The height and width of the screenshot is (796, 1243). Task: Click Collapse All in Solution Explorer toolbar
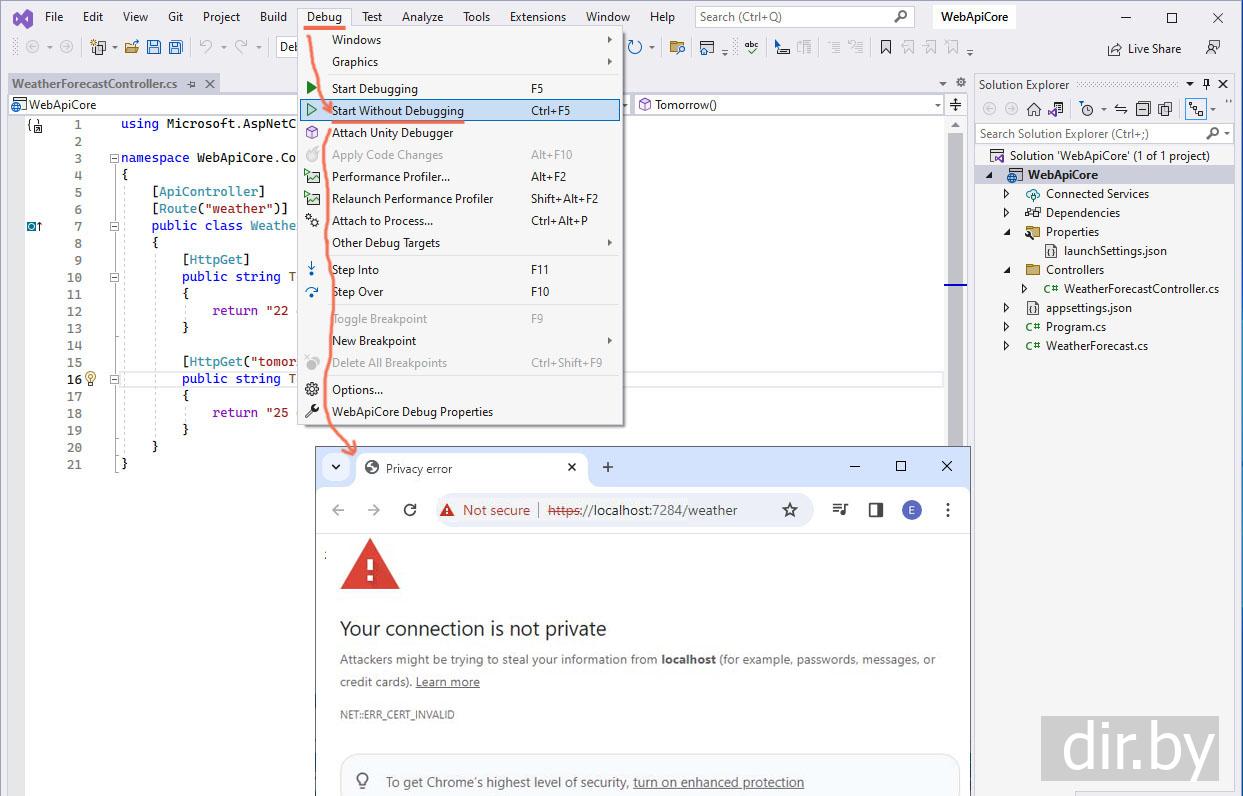(1143, 109)
